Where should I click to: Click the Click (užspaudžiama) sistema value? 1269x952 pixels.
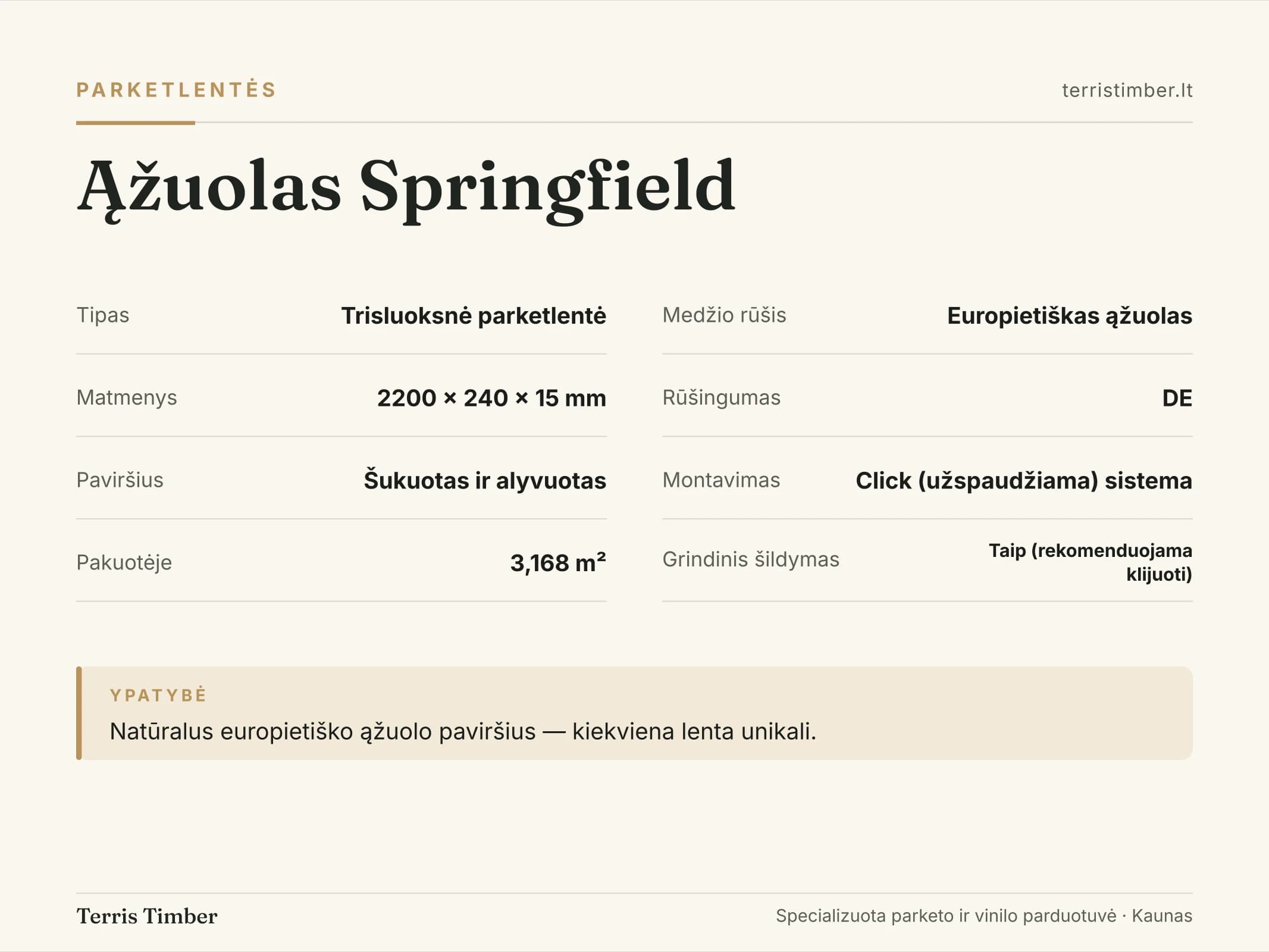point(1024,481)
